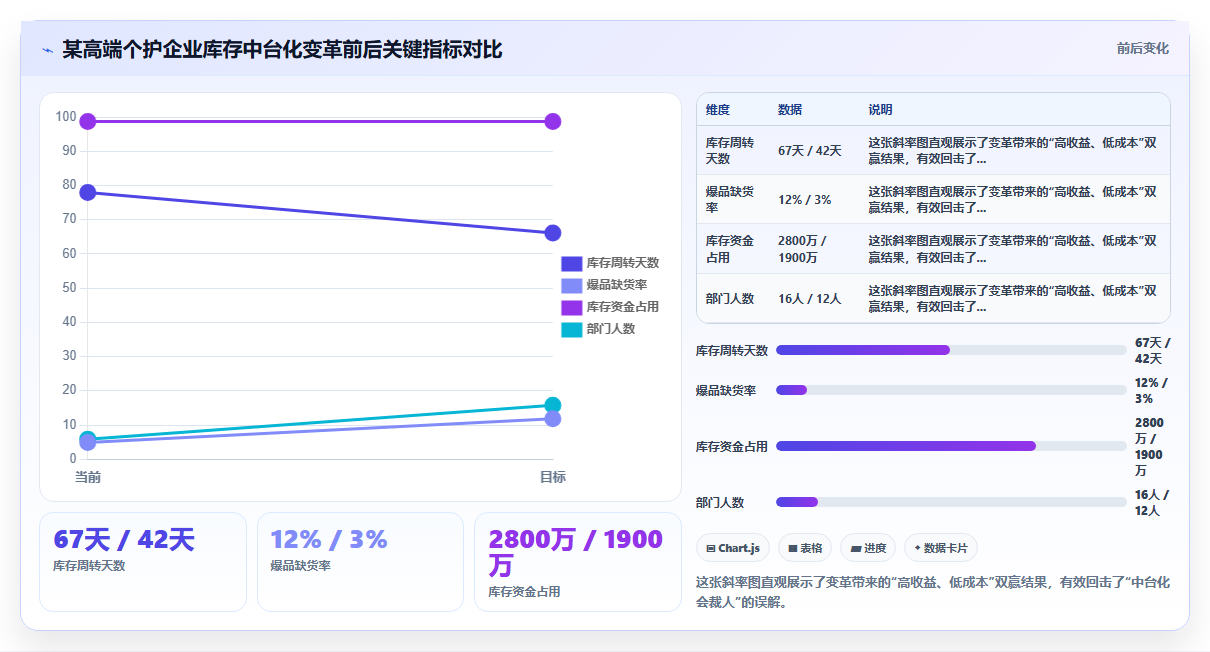This screenshot has width=1210, height=652.
Task: Click the 爆品缺货率 progress bar
Action: [x=951, y=390]
